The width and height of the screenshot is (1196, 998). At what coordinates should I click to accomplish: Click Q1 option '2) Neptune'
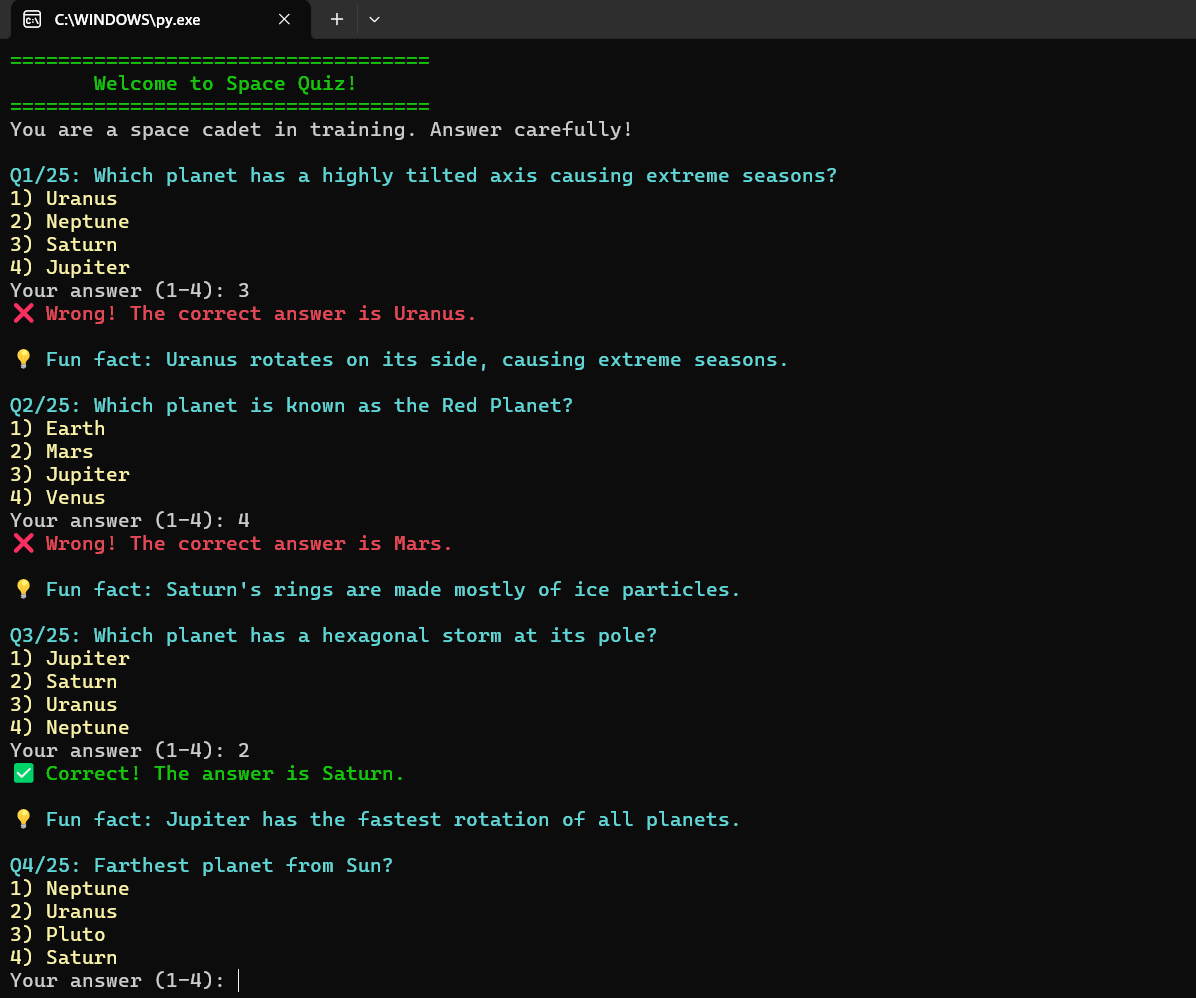point(69,221)
